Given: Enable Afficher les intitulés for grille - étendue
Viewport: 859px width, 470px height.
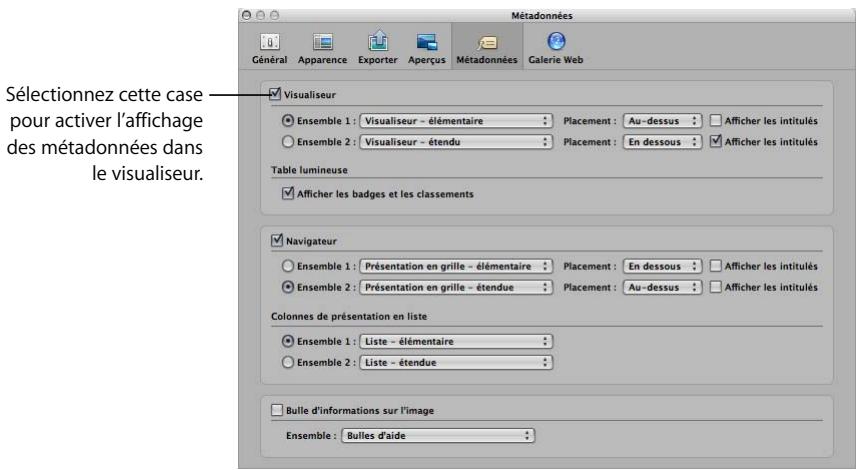Looking at the screenshot, I should pos(715,286).
